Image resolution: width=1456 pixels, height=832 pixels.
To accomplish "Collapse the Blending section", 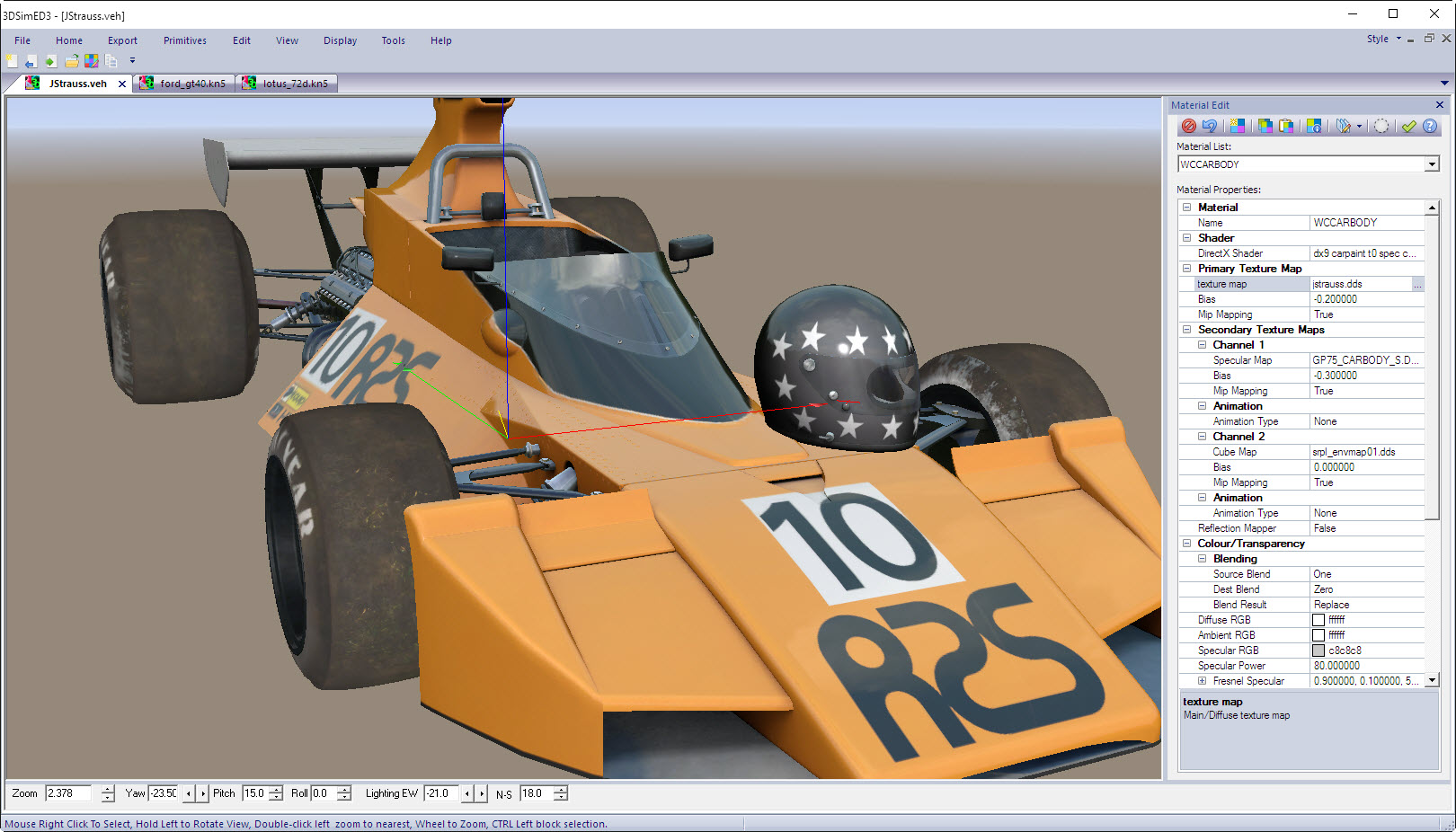I will [x=1202, y=559].
